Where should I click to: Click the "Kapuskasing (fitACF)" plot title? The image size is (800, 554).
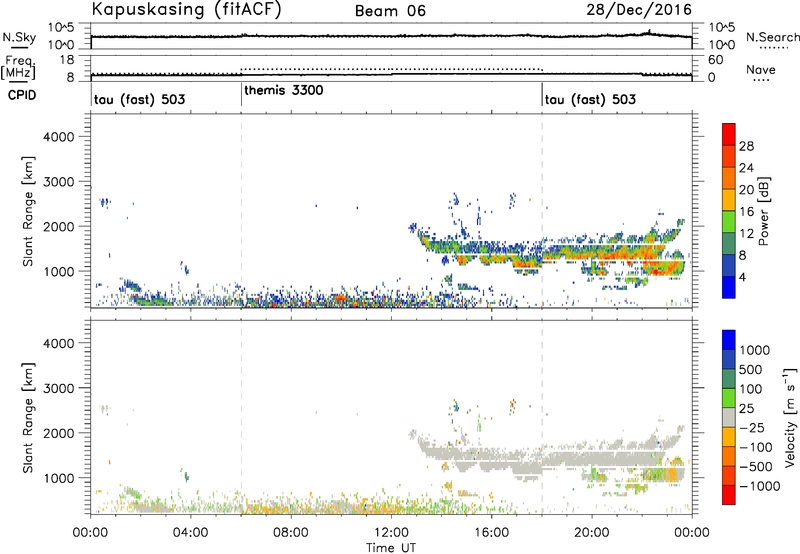(x=187, y=9)
